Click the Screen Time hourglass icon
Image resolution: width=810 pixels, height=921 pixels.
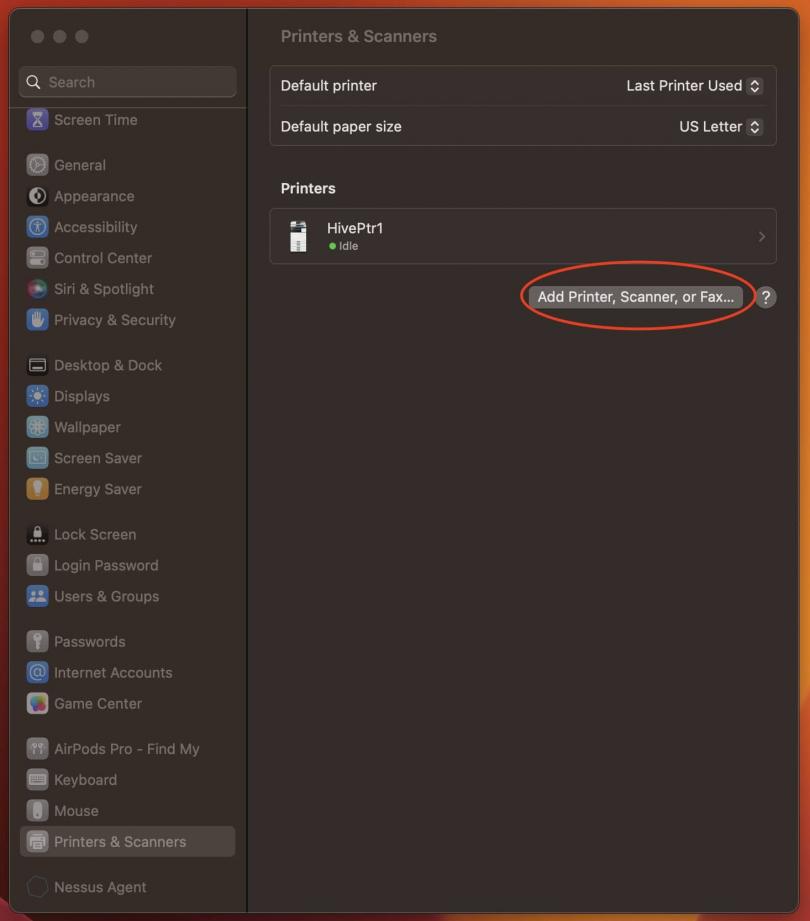coord(37,120)
